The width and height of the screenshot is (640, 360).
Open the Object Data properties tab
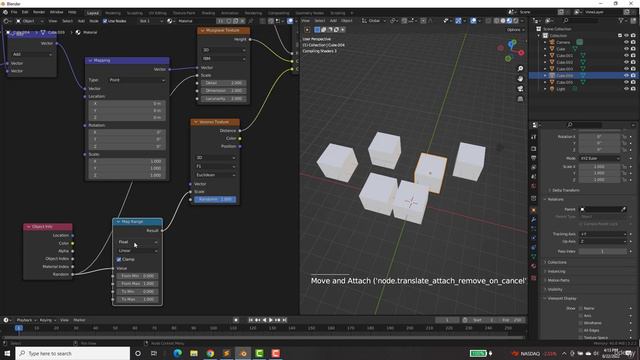point(533,257)
